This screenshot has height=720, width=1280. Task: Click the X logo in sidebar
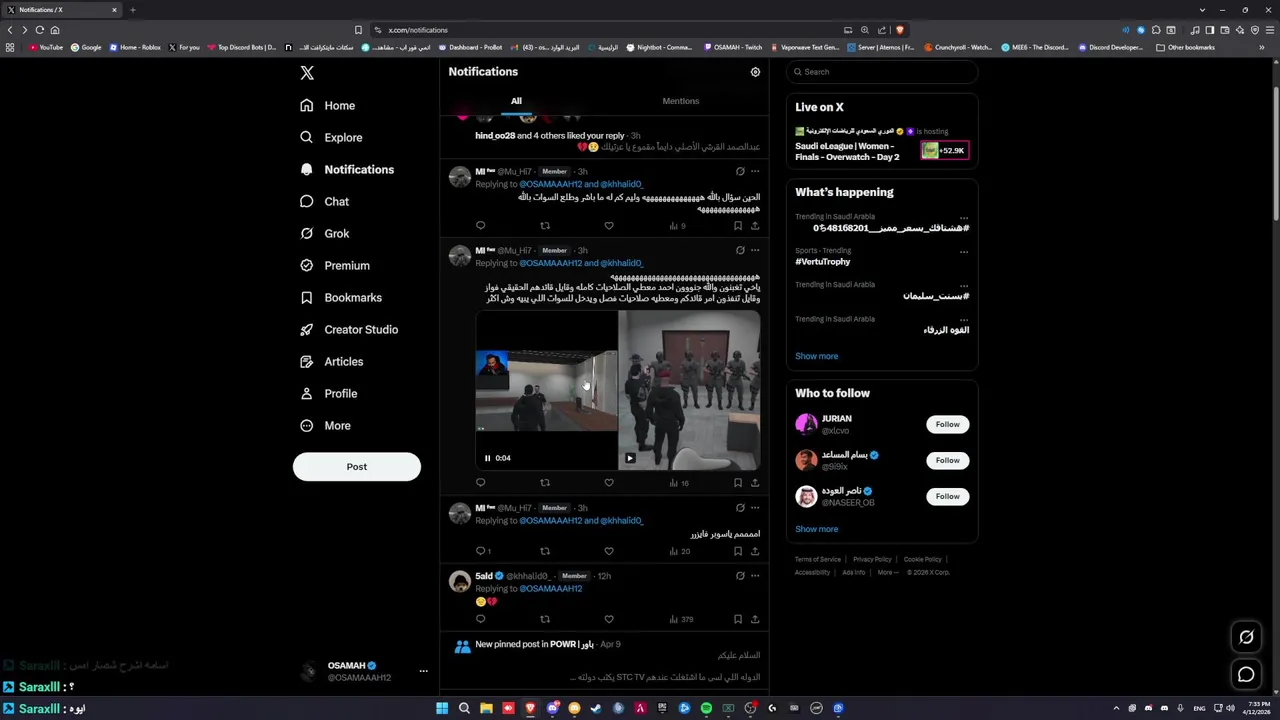tap(307, 73)
